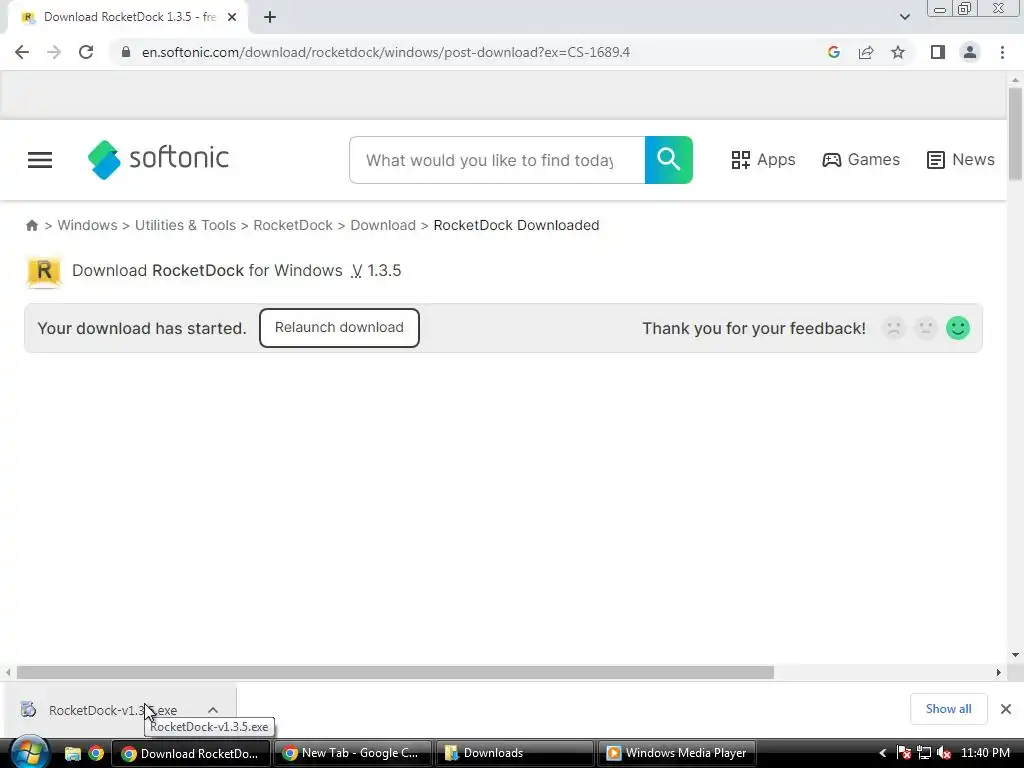Switch to New Tab - Google Chrome taskbar window
Screen dimensions: 1024x768
click(x=352, y=753)
